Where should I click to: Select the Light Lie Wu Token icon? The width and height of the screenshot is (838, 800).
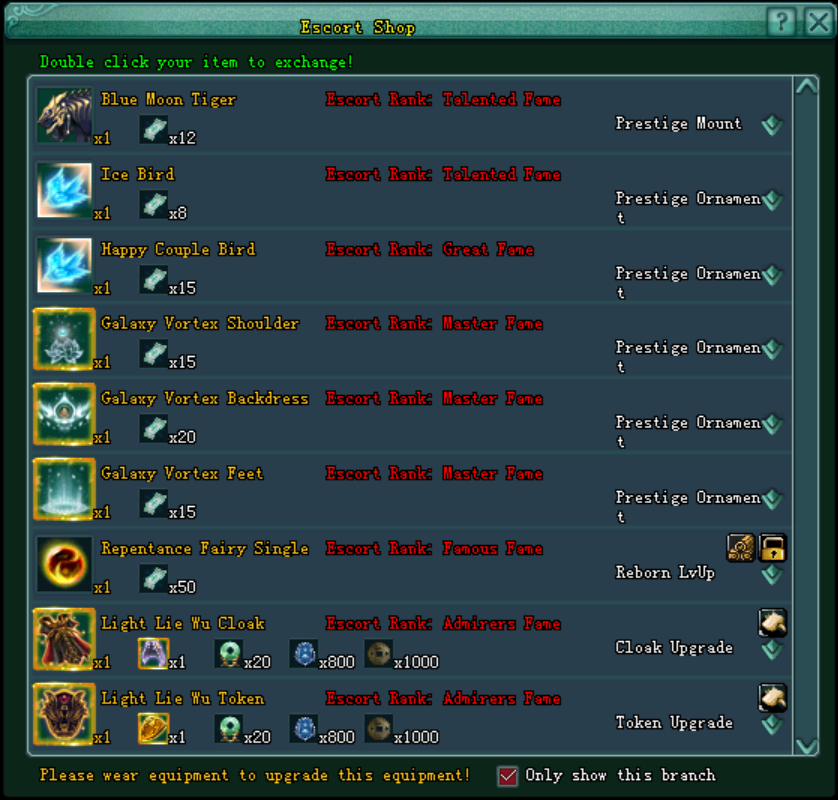[x=64, y=714]
